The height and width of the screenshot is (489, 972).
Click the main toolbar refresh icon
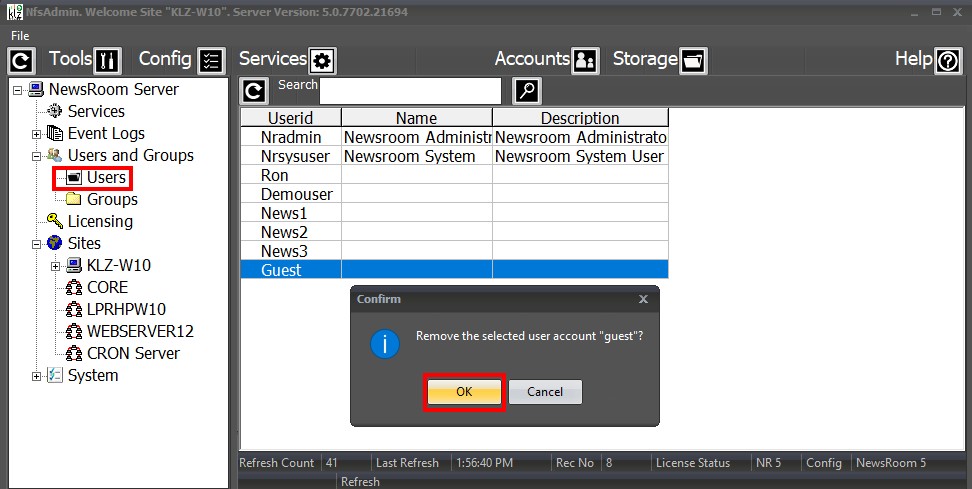point(21,61)
